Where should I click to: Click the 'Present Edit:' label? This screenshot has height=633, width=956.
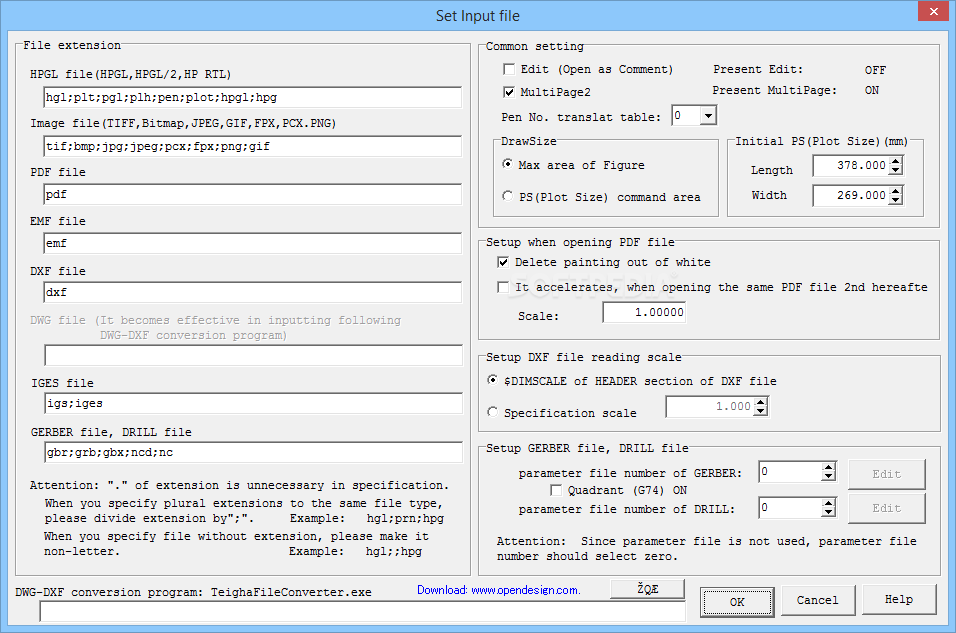click(x=758, y=70)
